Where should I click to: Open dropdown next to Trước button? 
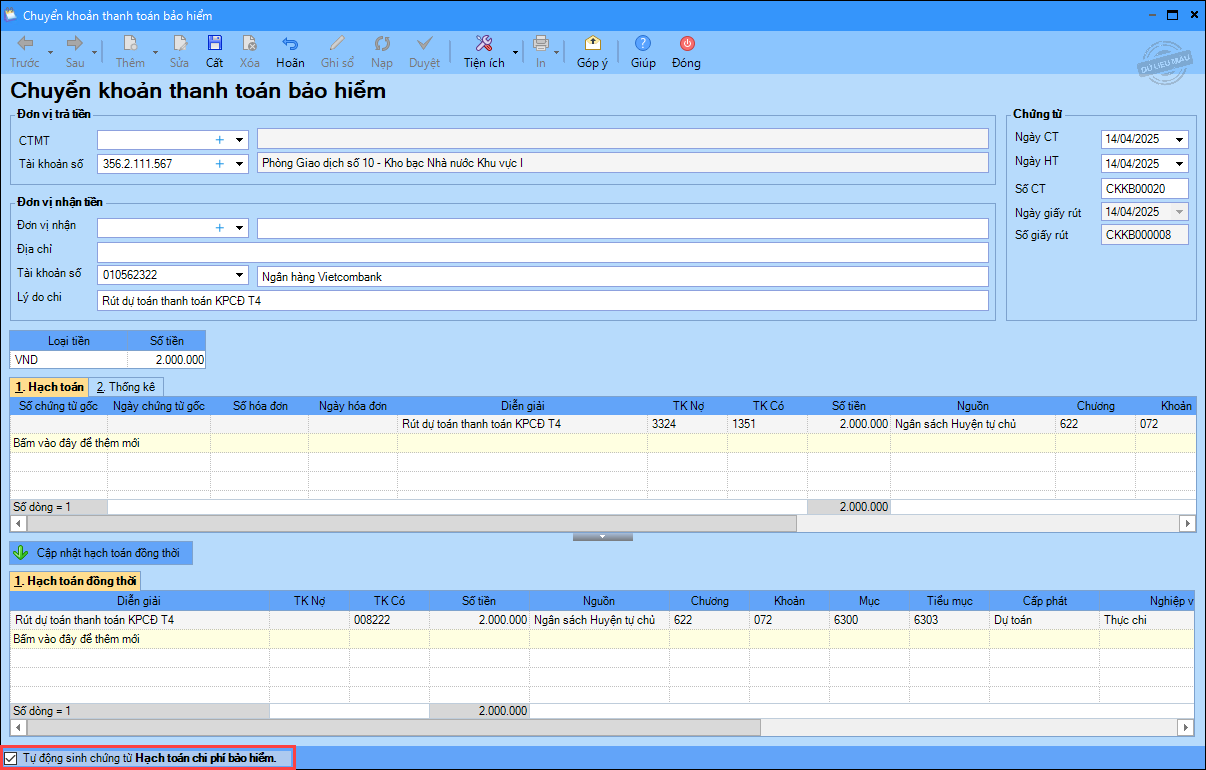coord(49,52)
